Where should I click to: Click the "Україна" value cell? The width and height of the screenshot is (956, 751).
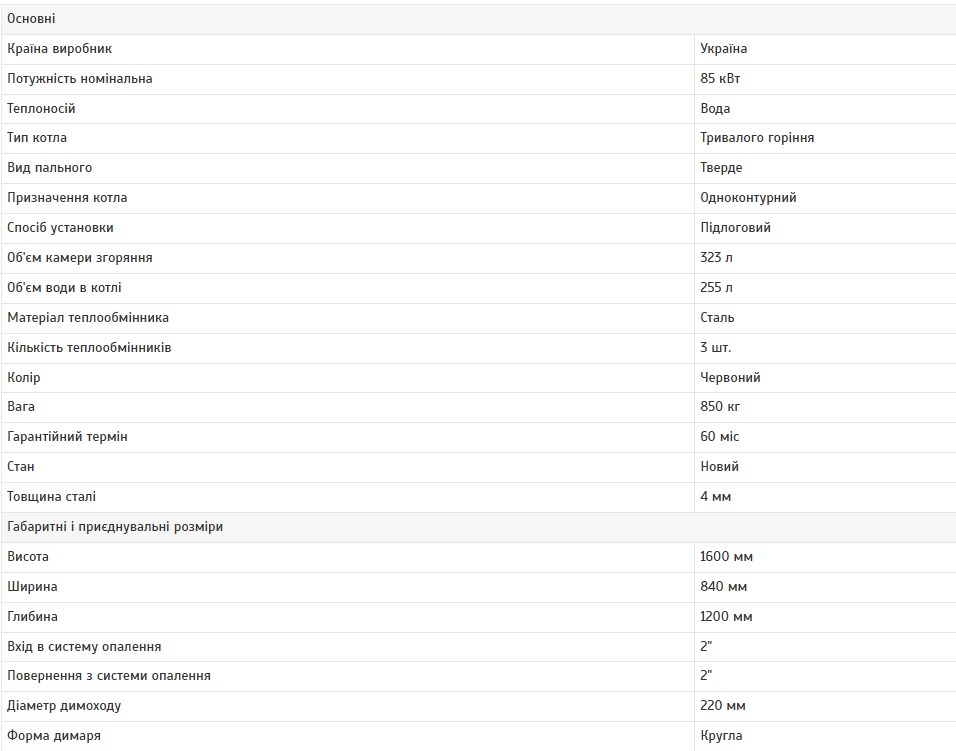point(724,49)
